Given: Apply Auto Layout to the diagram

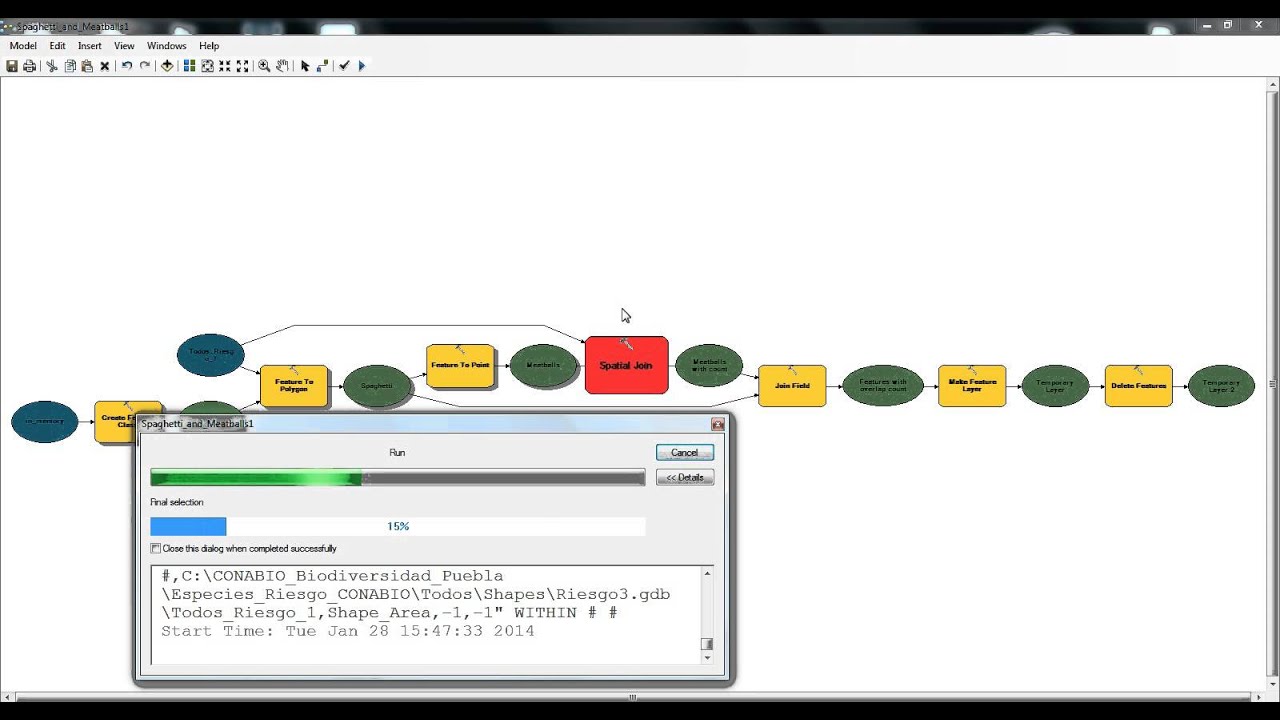Looking at the screenshot, I should 189,66.
